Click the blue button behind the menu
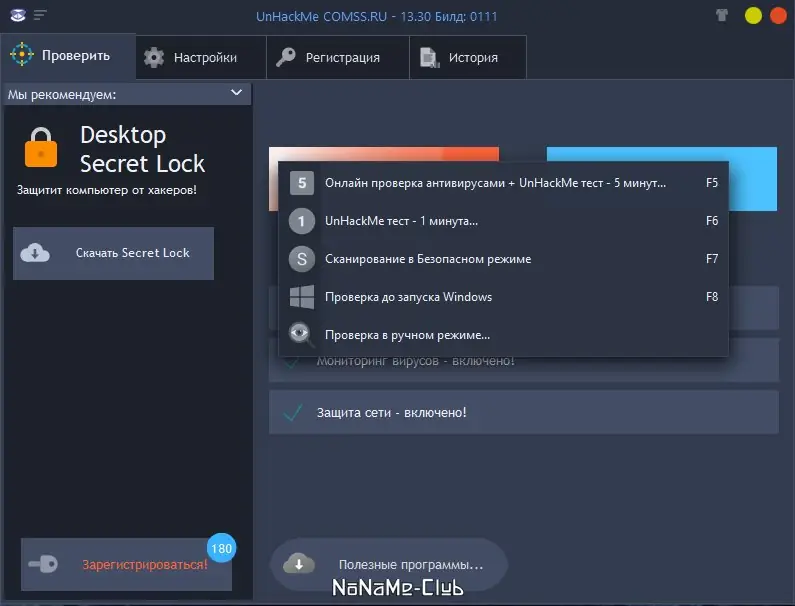The width and height of the screenshot is (795, 606). tap(752, 179)
